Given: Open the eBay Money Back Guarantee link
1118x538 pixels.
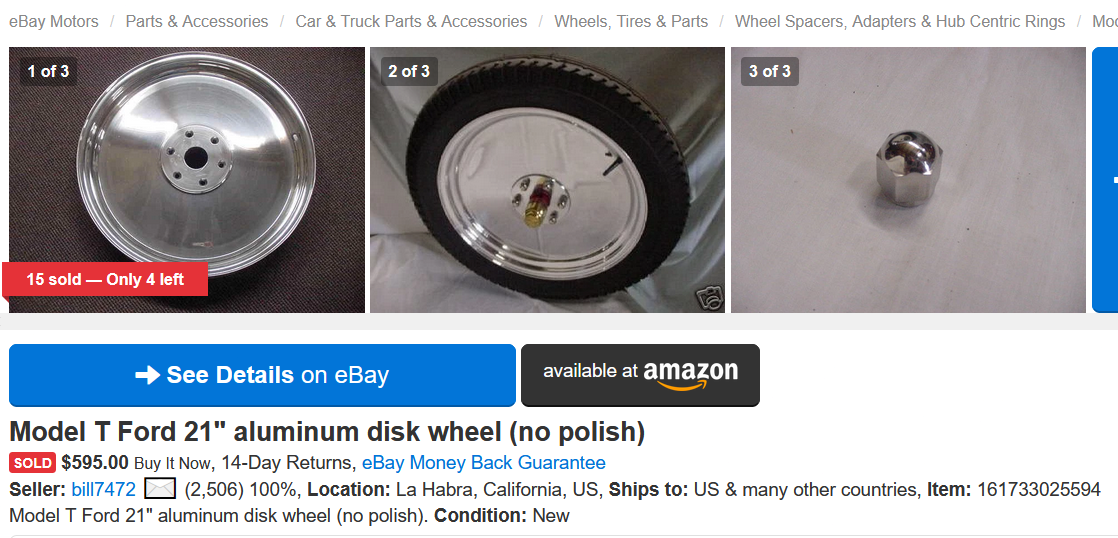Looking at the screenshot, I should click(483, 463).
